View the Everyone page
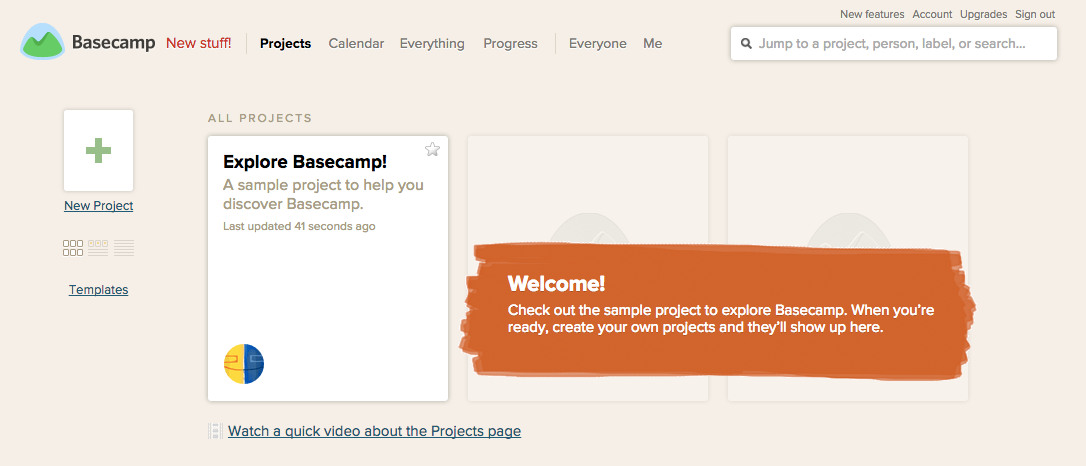This screenshot has width=1086, height=466. 598,44
